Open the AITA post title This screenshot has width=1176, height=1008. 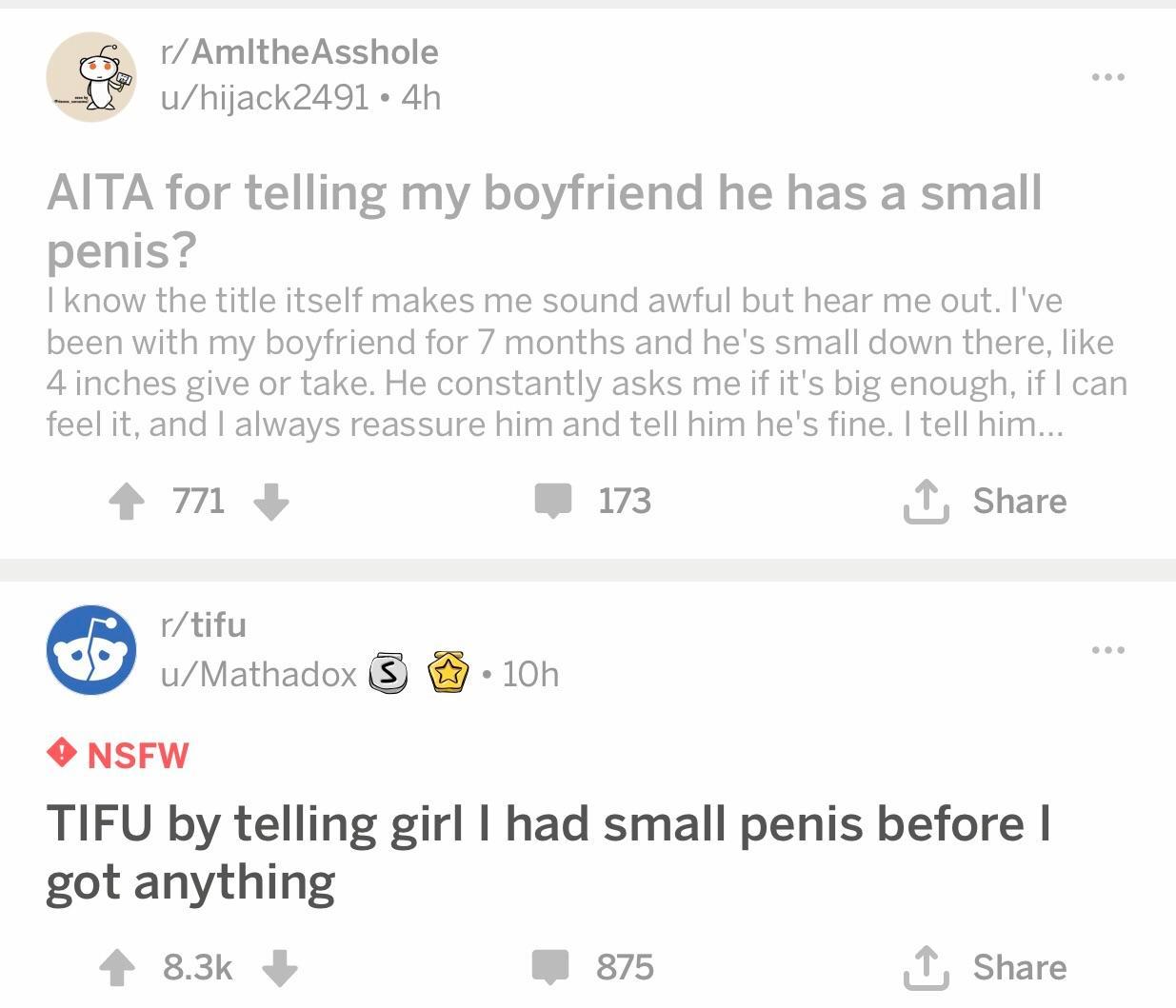pyautogui.click(x=544, y=220)
